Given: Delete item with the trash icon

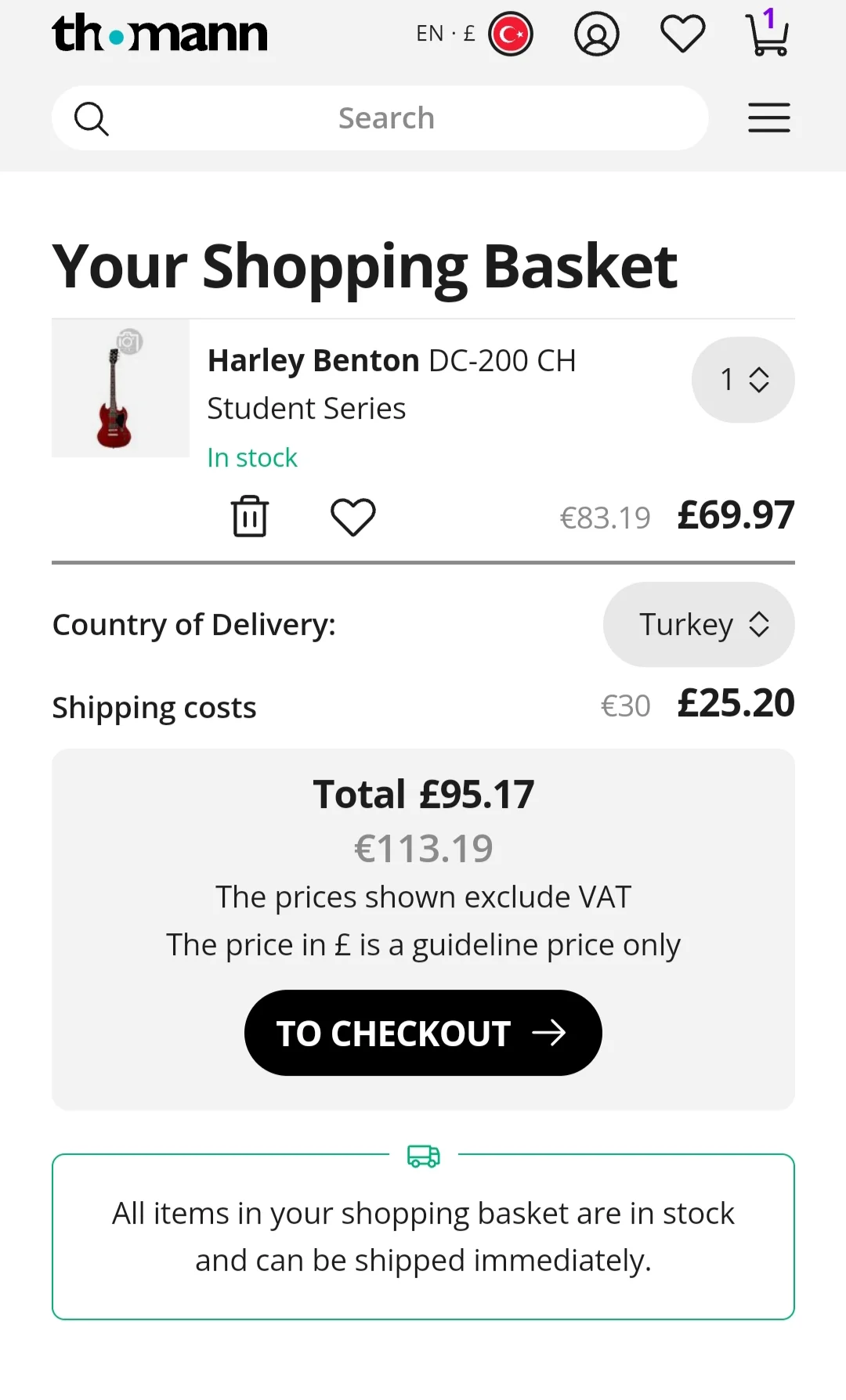Looking at the screenshot, I should tap(250, 516).
